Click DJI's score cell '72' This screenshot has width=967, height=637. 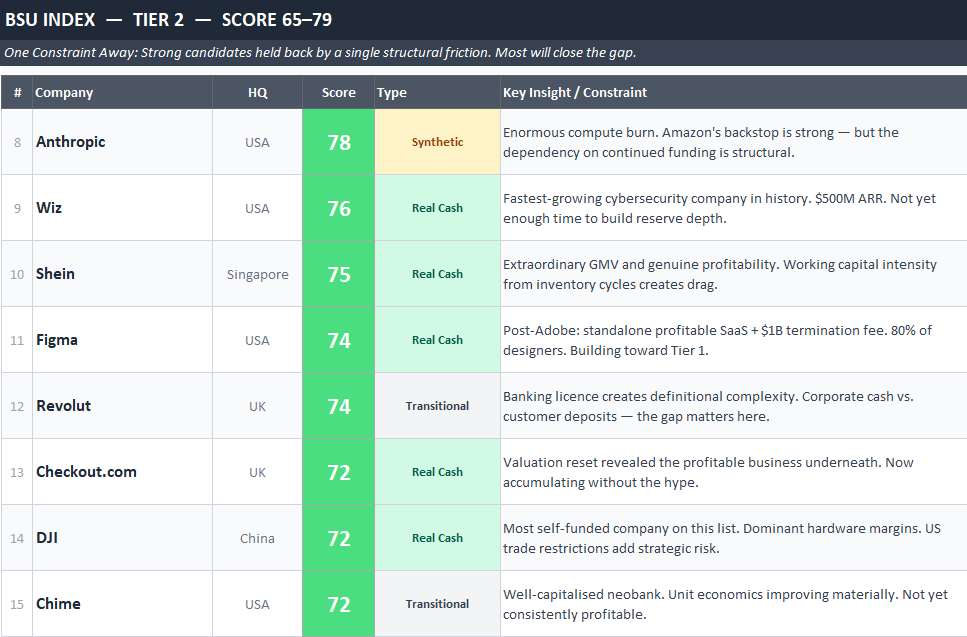coord(339,538)
